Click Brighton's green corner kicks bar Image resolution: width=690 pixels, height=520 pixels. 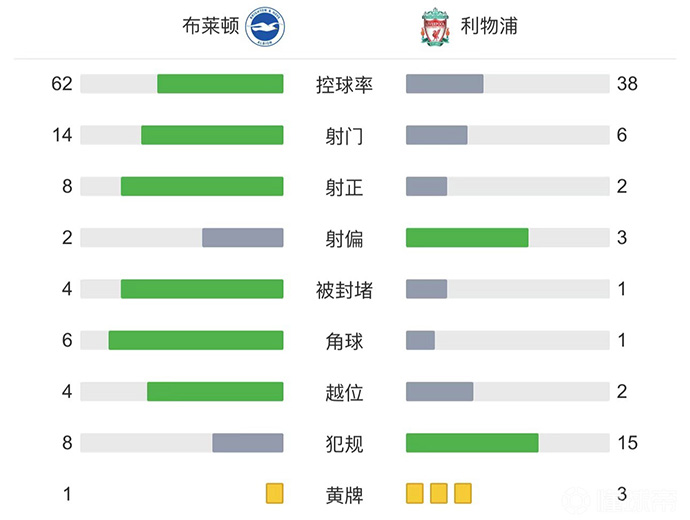click(x=196, y=340)
